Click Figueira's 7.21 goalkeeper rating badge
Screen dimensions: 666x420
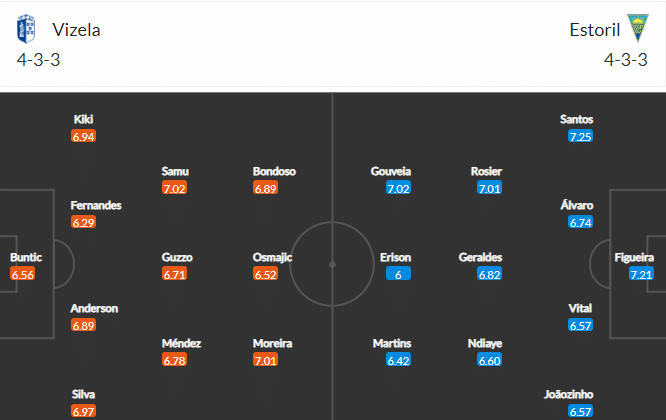641,274
